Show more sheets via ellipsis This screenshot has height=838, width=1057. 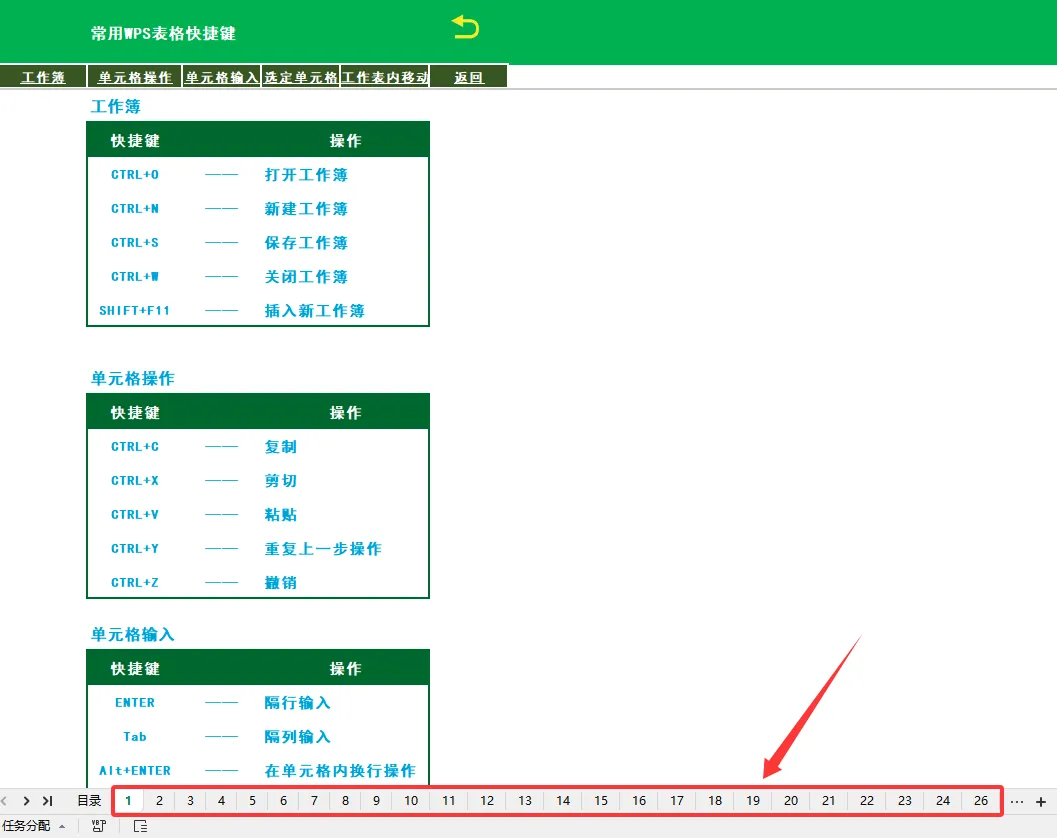tap(1017, 802)
